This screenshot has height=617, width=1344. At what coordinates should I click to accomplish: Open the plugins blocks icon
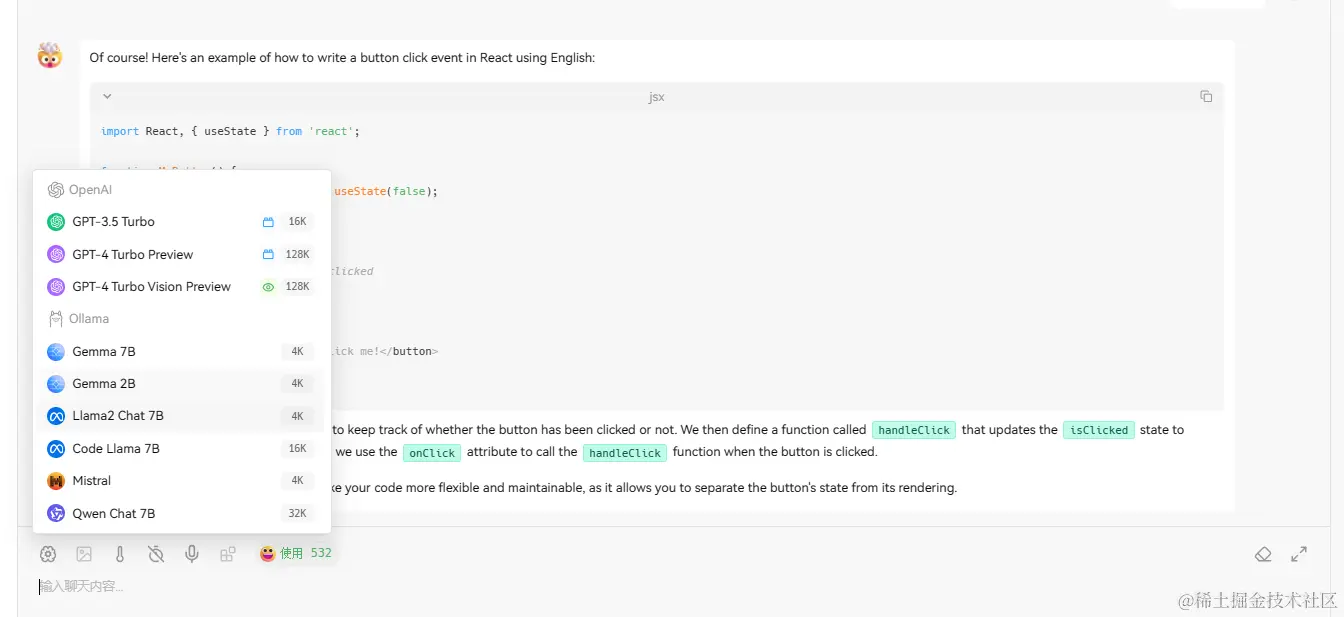click(228, 554)
